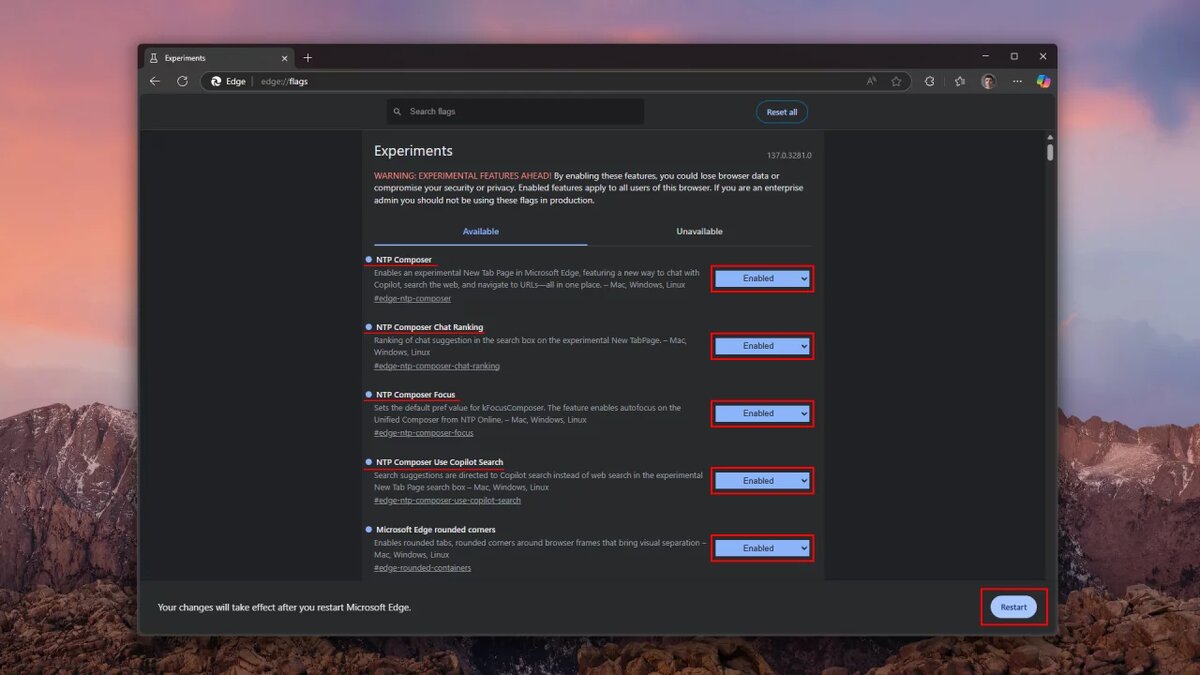Click the edge://flags address bar
Screen dimensions: 1200x675
[555, 81]
